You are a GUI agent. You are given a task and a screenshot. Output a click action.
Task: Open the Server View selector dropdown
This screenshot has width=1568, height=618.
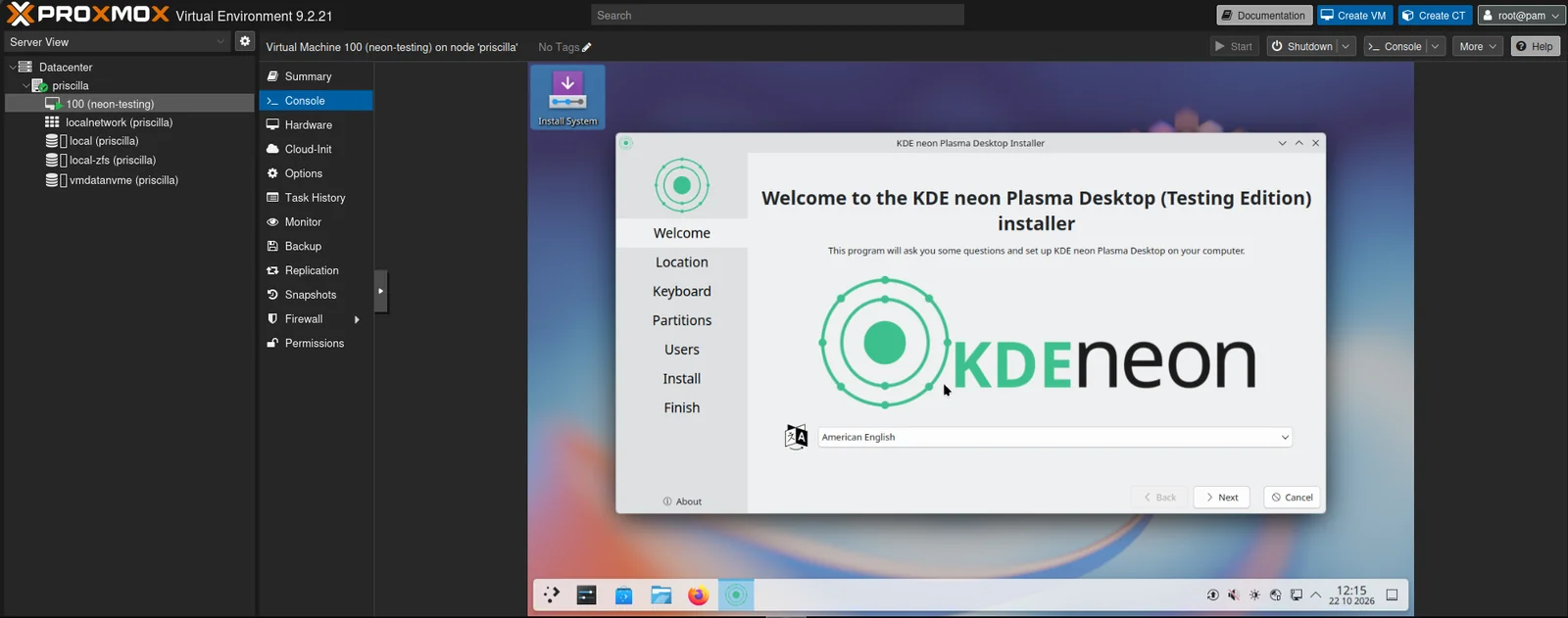pyautogui.click(x=118, y=42)
